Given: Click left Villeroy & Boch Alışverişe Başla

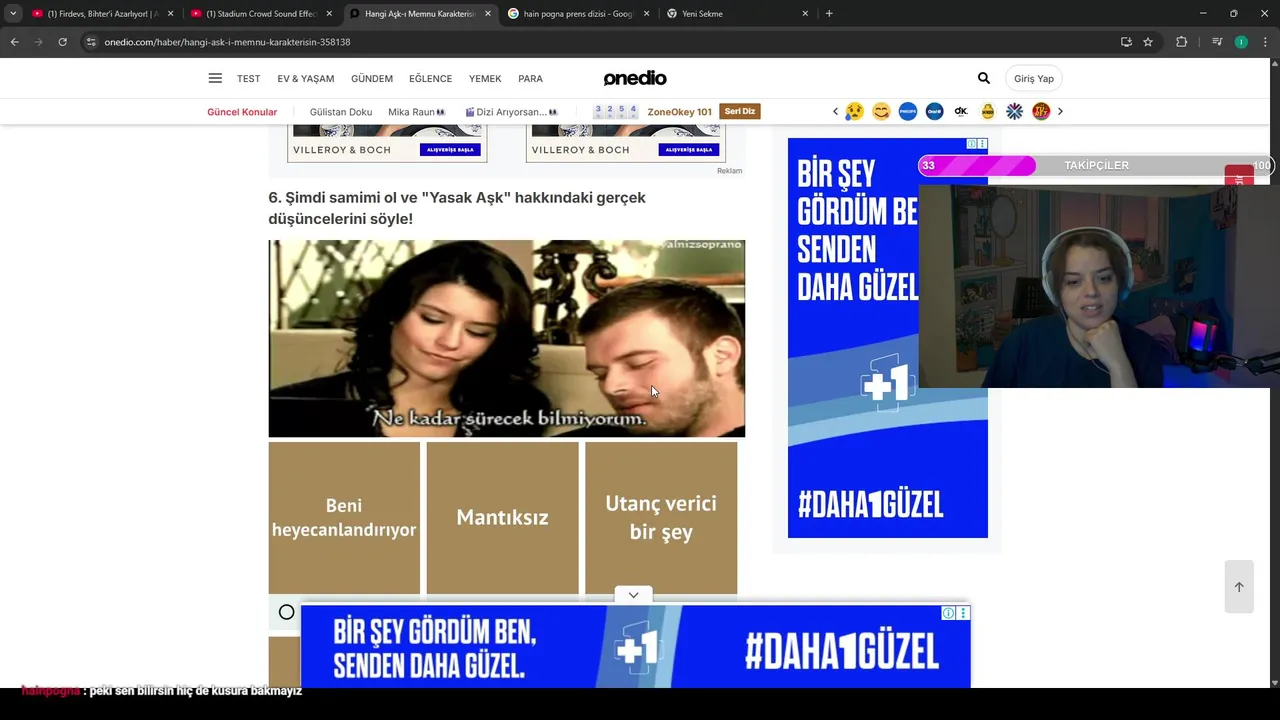Looking at the screenshot, I should click(x=450, y=150).
